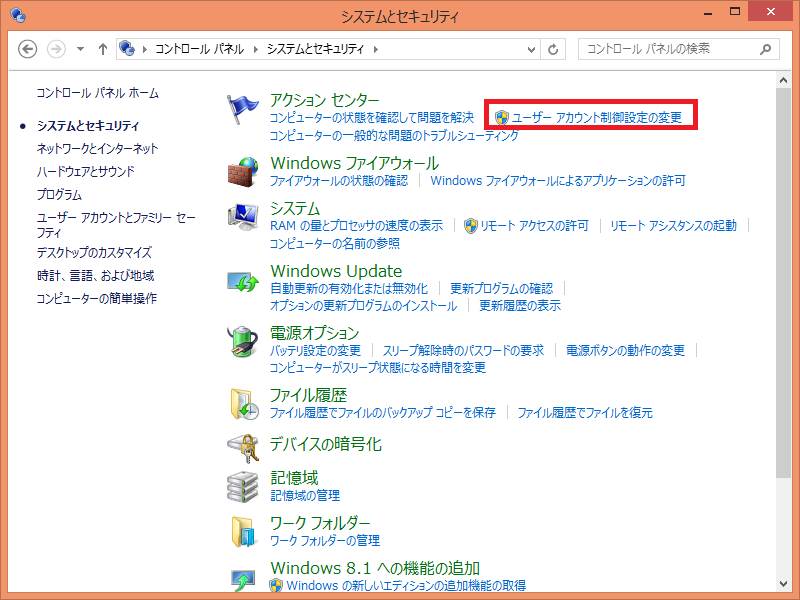Click the Back arrow navigation button
This screenshot has height=600, width=800.
click(28, 49)
